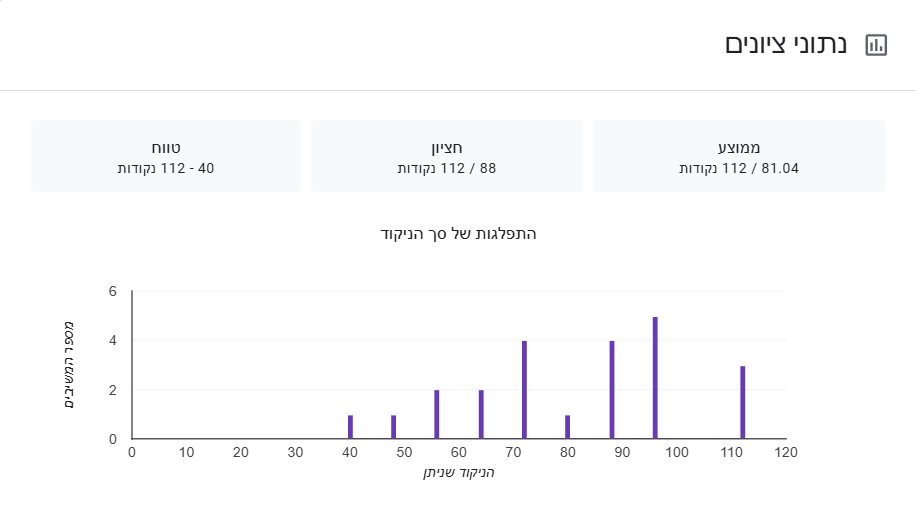Click the bar at score 112

pyautogui.click(x=743, y=402)
